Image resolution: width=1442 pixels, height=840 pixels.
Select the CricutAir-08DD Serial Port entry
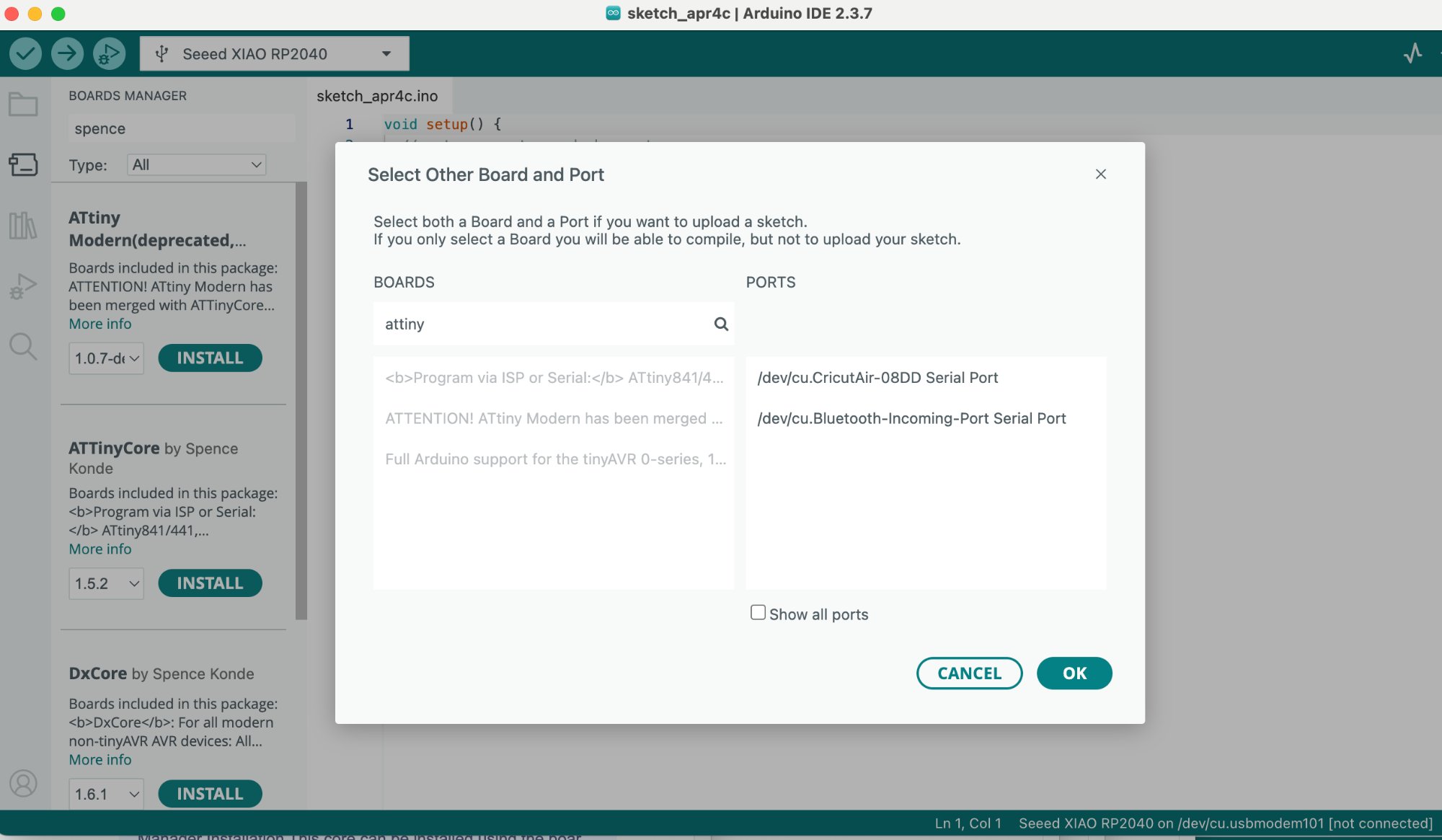pyautogui.click(x=877, y=378)
